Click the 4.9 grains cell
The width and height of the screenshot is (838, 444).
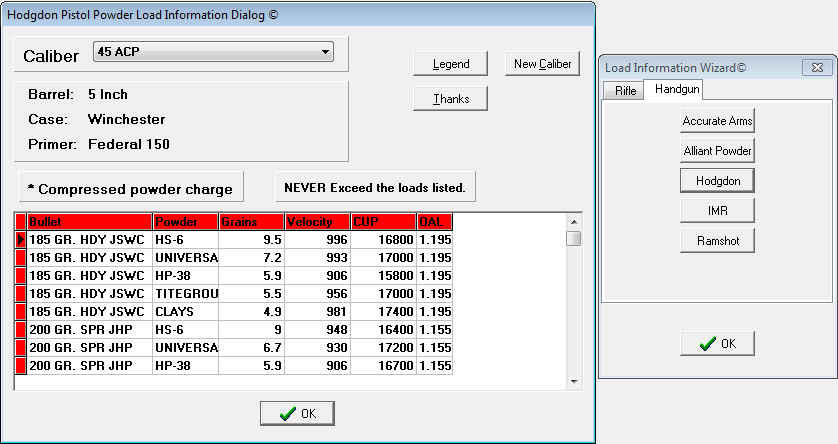point(251,311)
